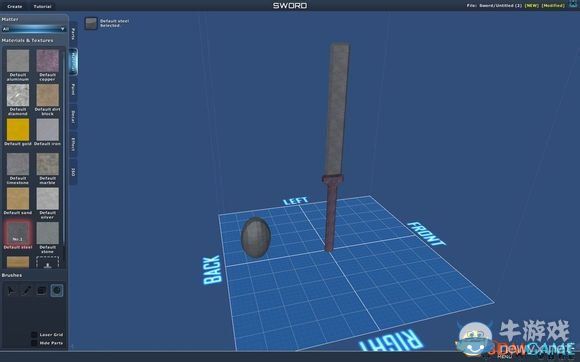Viewport: 580px width, 362px height.
Task: Switch to the Effect side tab
Action: coord(73,144)
